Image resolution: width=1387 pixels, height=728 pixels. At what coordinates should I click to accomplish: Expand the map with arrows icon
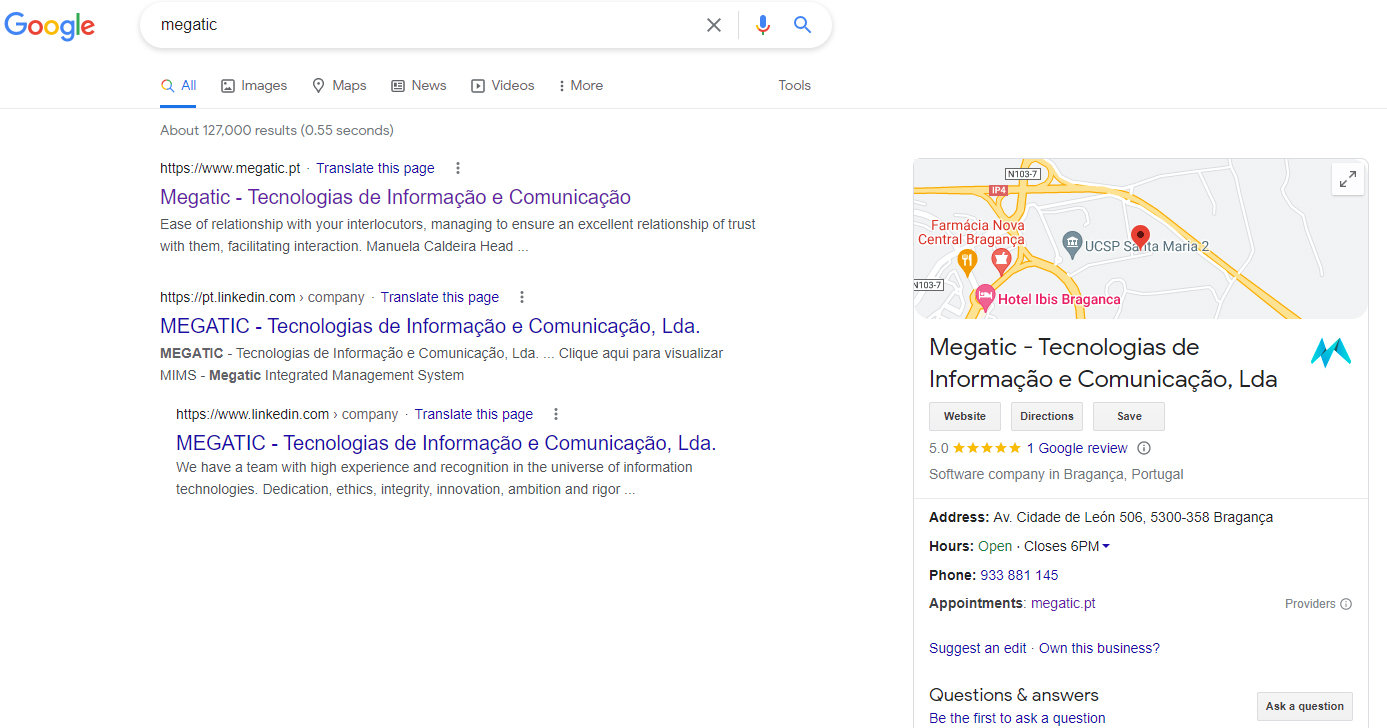pos(1348,180)
